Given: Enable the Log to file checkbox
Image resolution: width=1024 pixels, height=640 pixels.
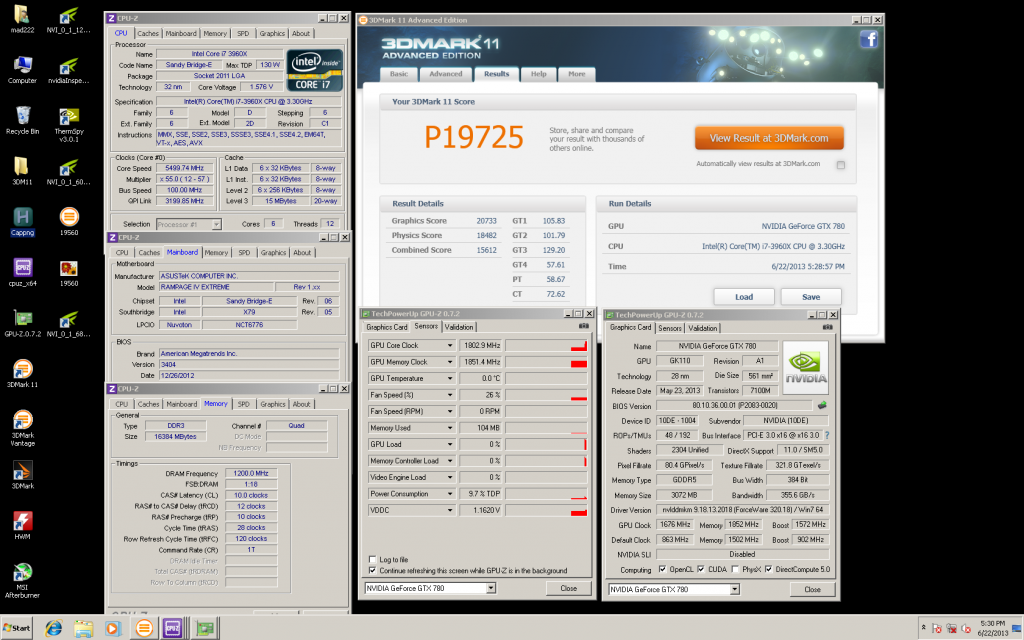Looking at the screenshot, I should point(373,560).
